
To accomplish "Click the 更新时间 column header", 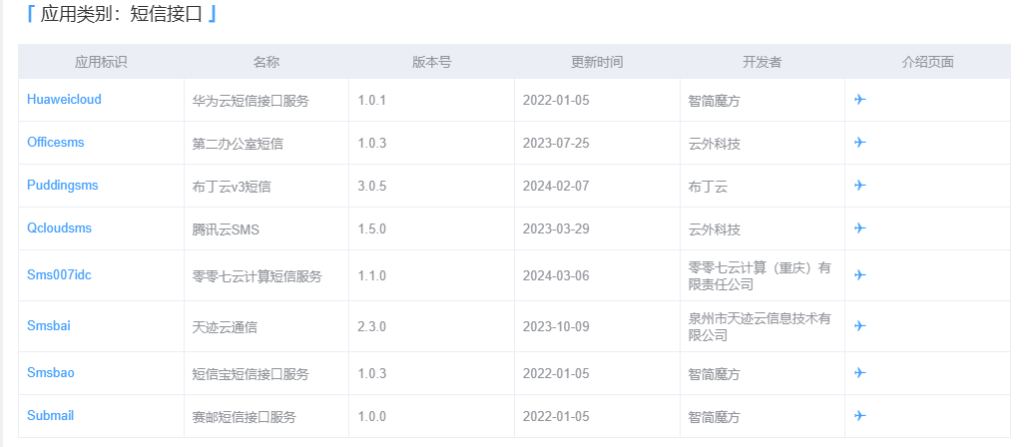I will [597, 62].
